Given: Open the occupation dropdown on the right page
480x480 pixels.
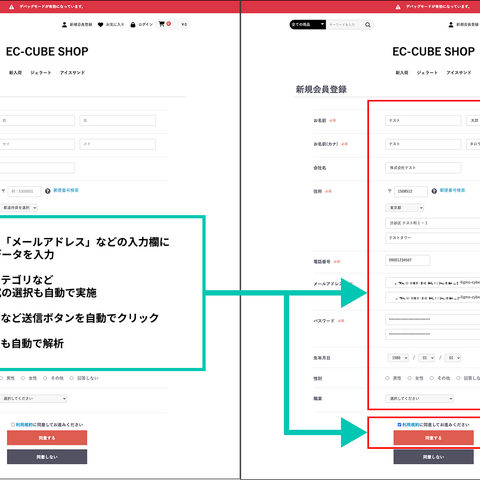Looking at the screenshot, I should (x=419, y=398).
